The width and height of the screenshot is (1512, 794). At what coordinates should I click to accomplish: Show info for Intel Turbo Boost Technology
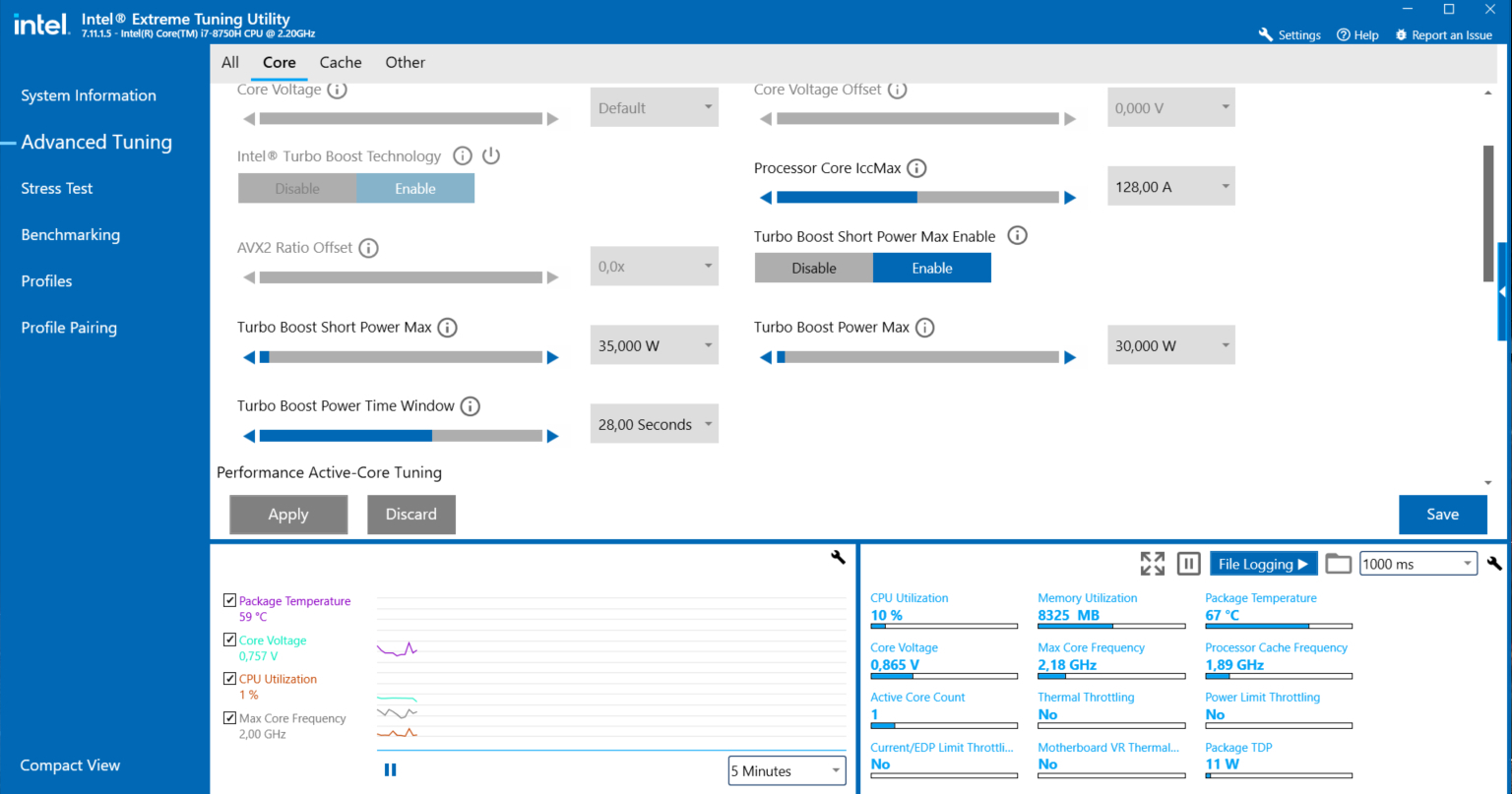[x=463, y=155]
